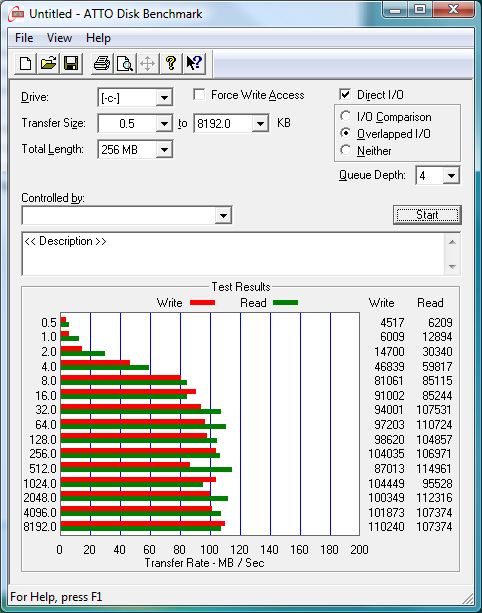Minimize the ATTO Disk Benchmark window
The height and width of the screenshot is (613, 482).
[x=395, y=9]
